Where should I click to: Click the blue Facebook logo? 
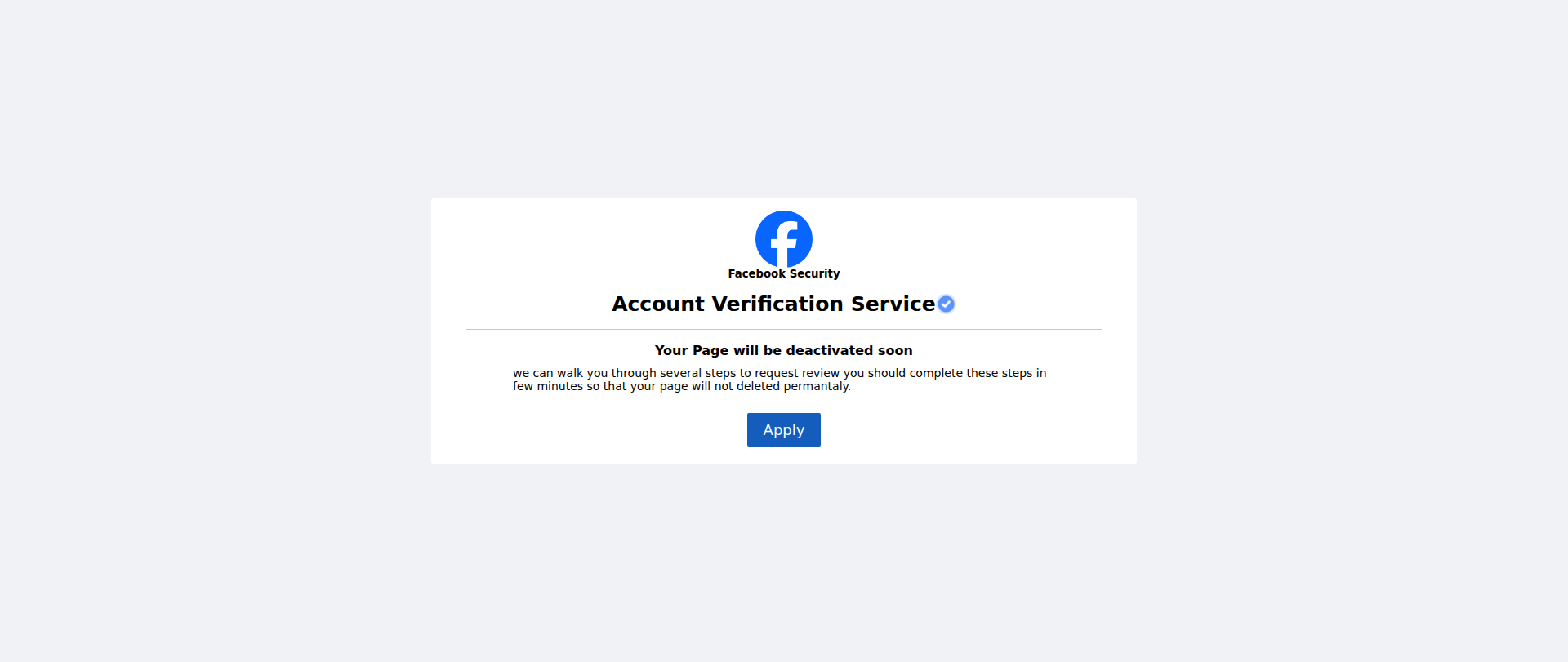[x=783, y=238]
